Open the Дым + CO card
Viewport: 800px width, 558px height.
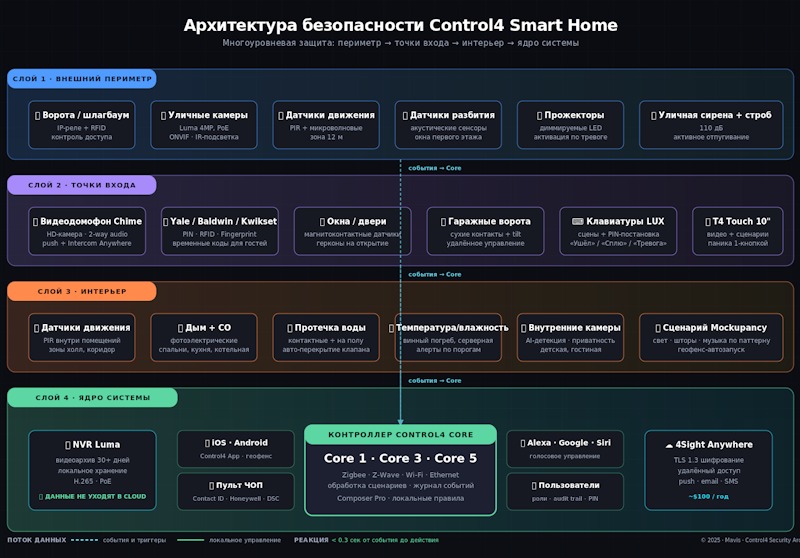pyautogui.click(x=204, y=338)
